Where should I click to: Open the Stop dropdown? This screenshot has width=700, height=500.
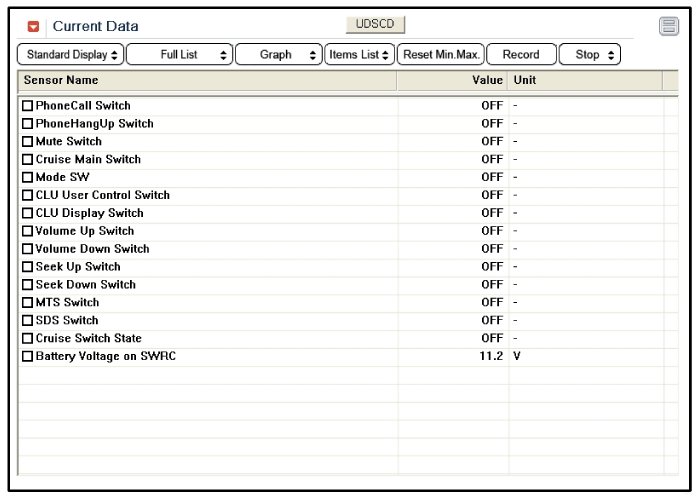click(x=590, y=55)
